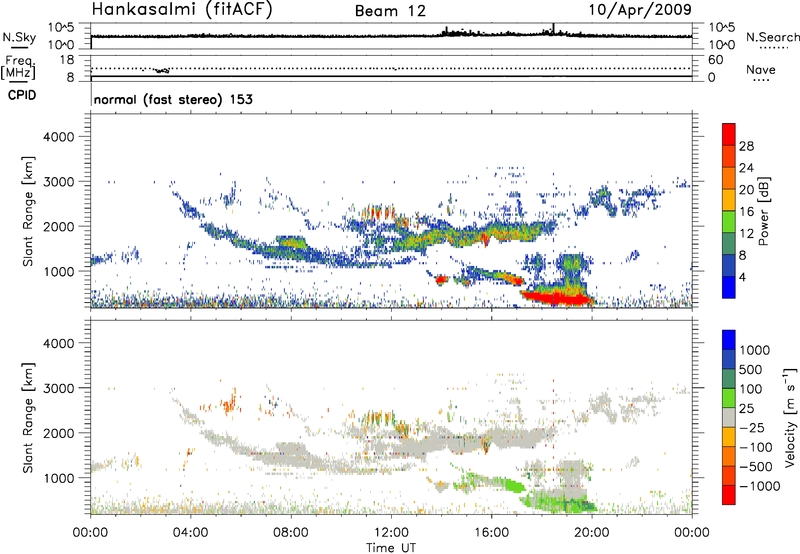The height and width of the screenshot is (554, 800).
Task: Select the Freq. [MHz] axis label
Action: pyautogui.click(x=18, y=68)
